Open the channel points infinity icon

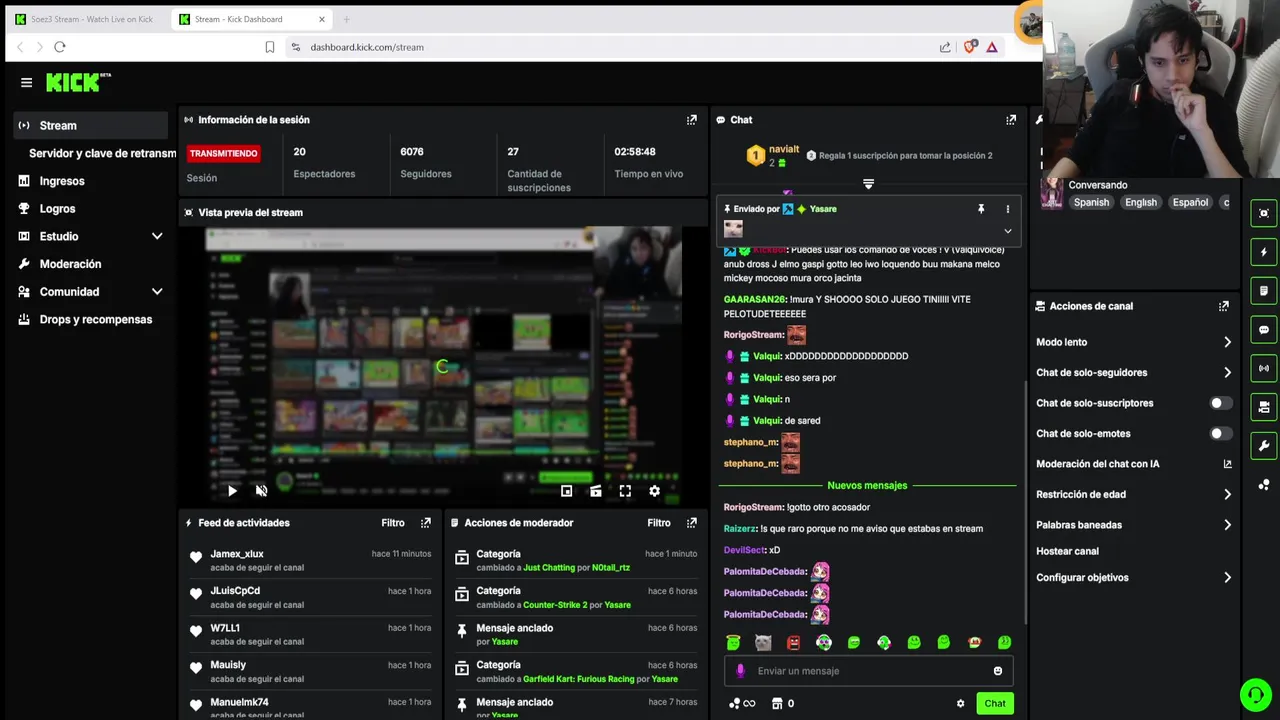coord(742,704)
